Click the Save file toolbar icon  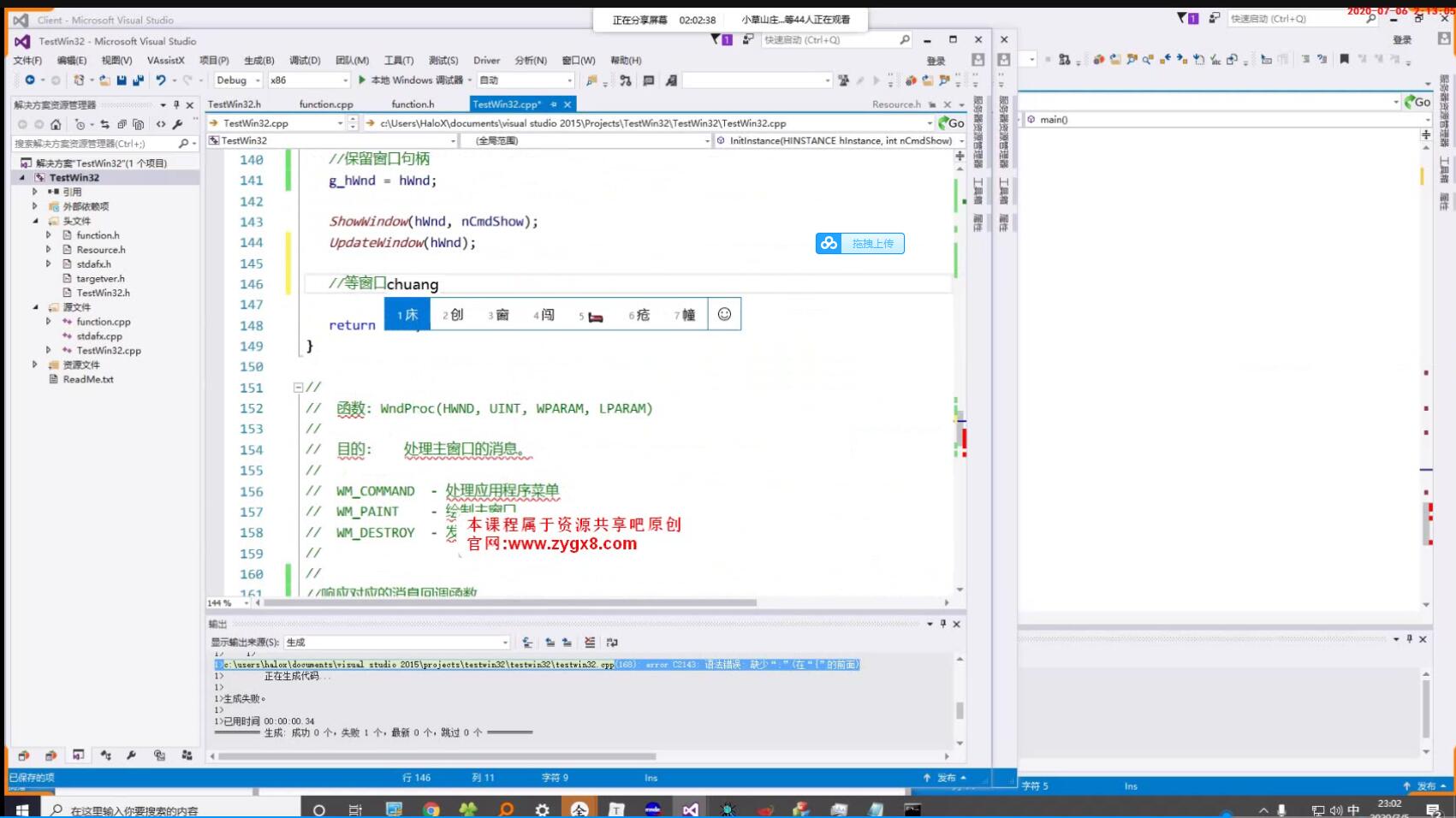pos(122,80)
